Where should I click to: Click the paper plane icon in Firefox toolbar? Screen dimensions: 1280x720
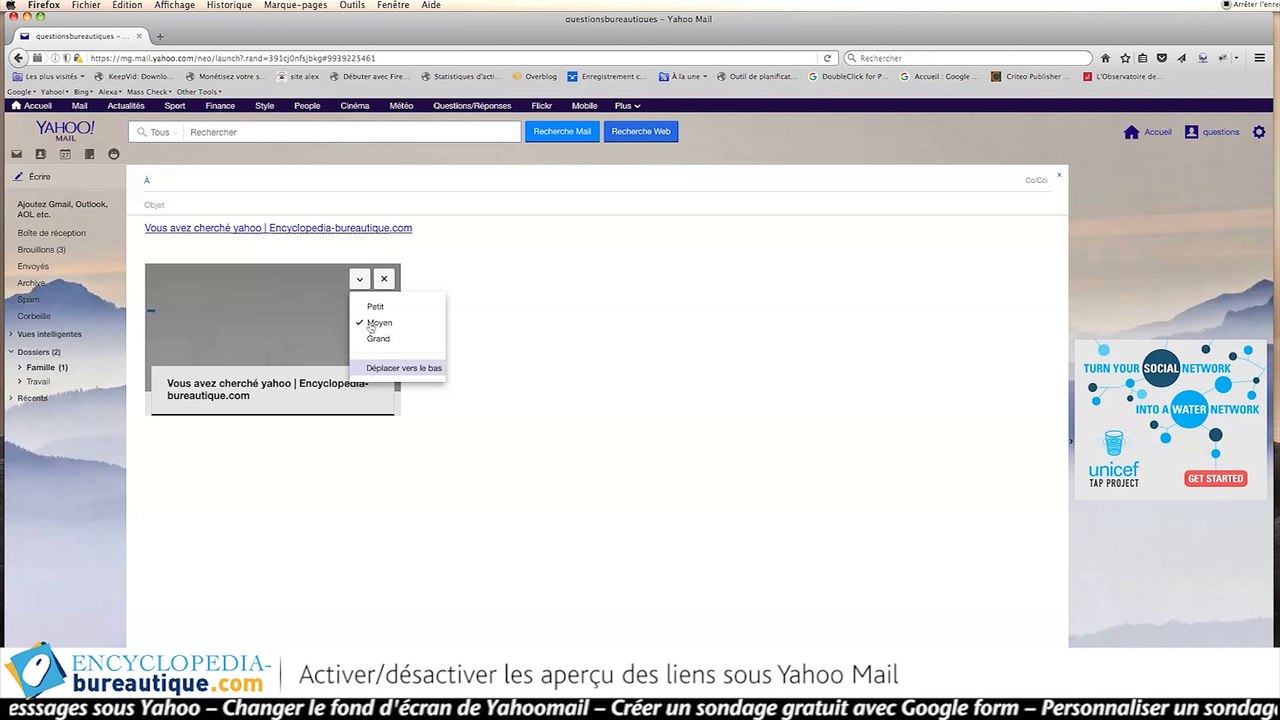coord(1180,58)
